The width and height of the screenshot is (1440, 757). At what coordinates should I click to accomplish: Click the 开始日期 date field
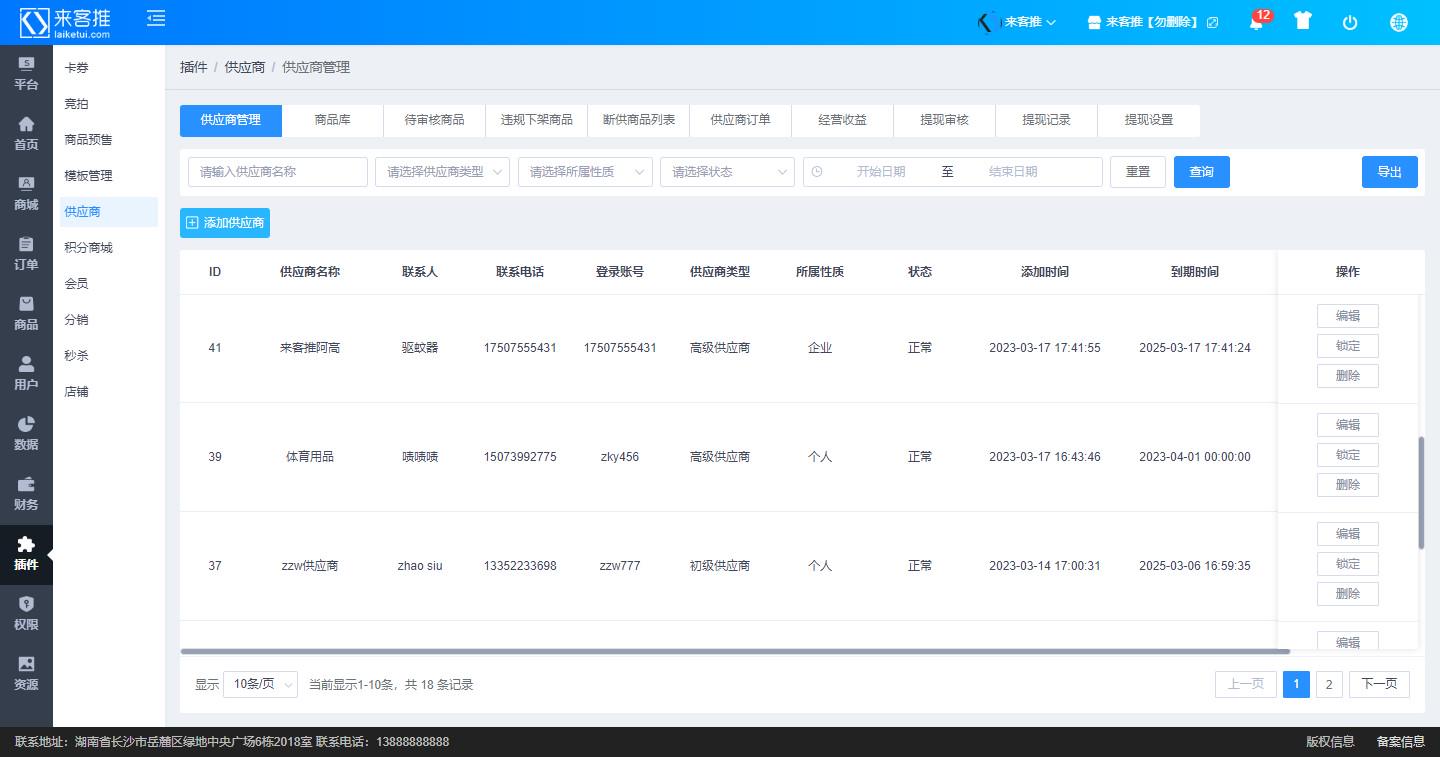tap(881, 172)
